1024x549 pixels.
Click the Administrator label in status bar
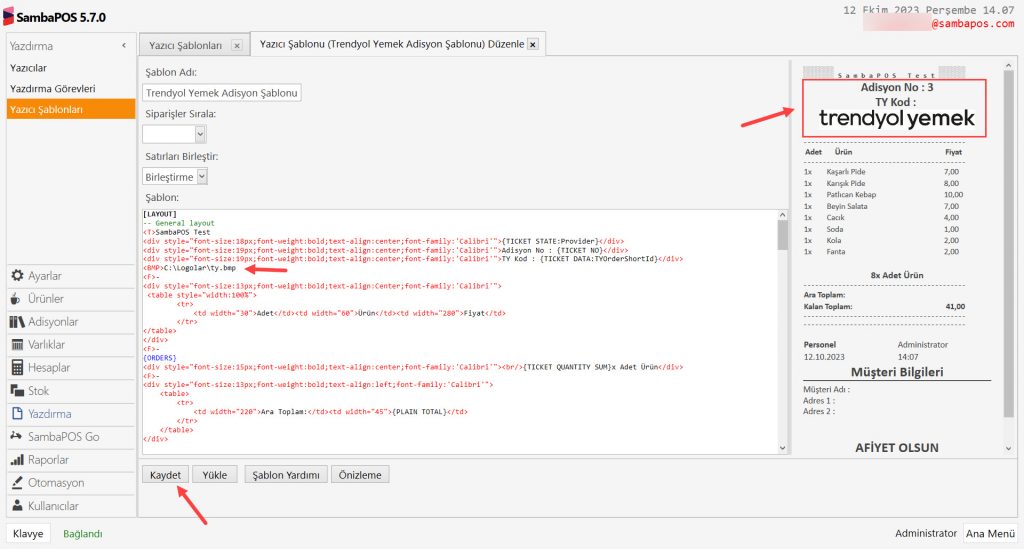click(x=925, y=533)
